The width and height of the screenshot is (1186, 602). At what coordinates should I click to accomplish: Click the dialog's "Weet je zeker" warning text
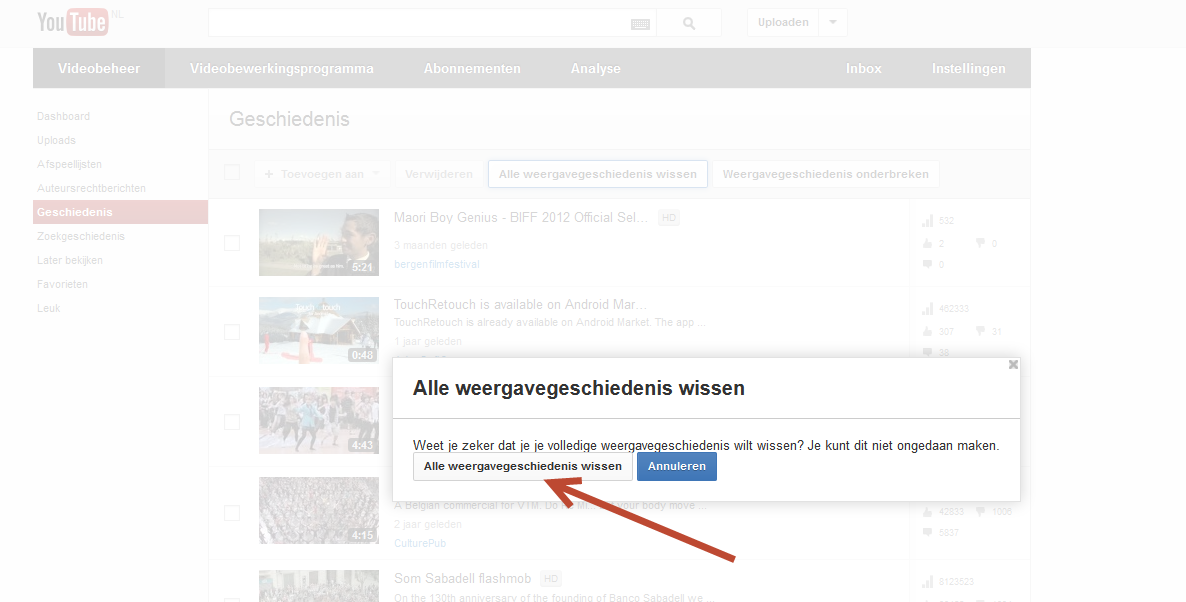706,445
